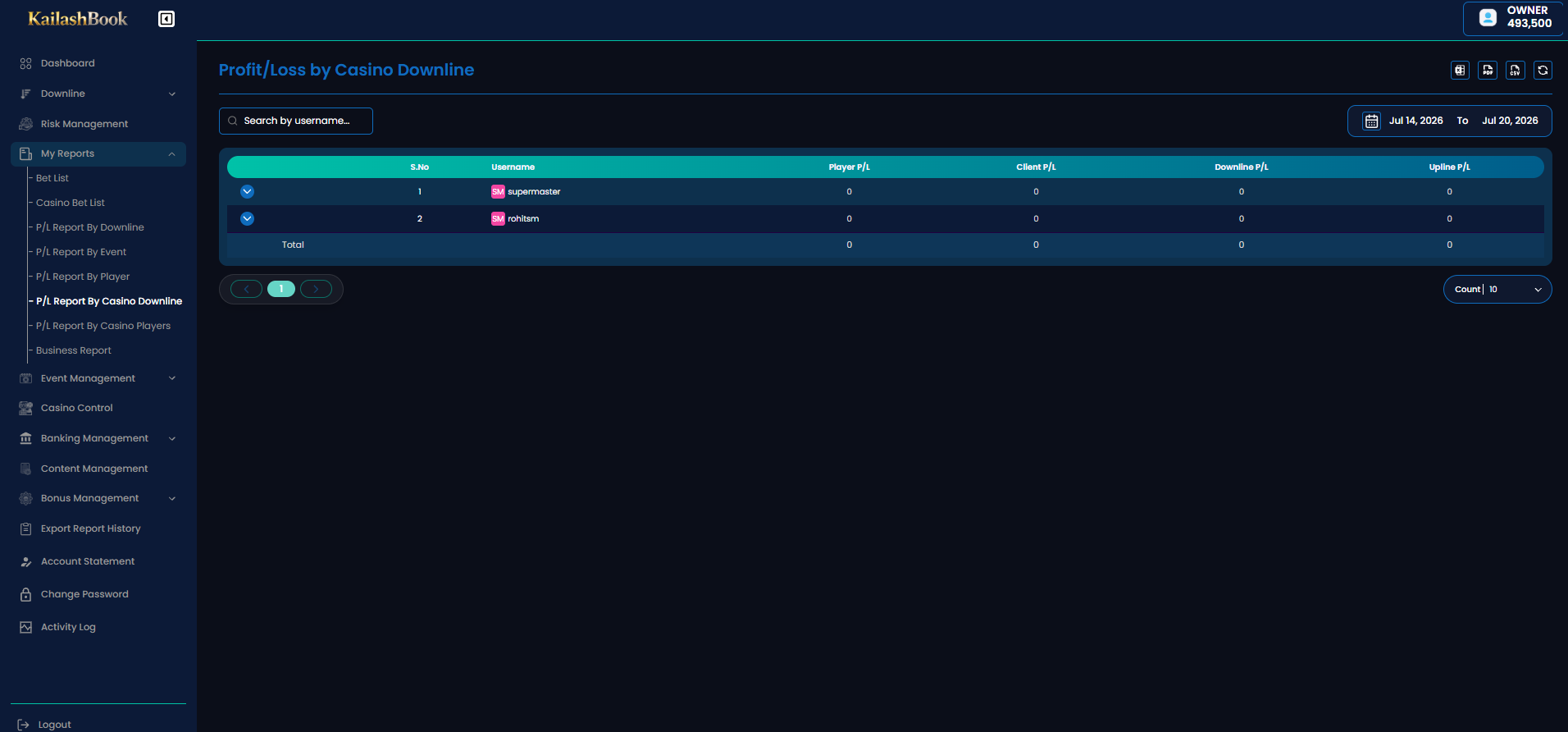Go to Risk Management
Screen dimensions: 1568x732
84,124
